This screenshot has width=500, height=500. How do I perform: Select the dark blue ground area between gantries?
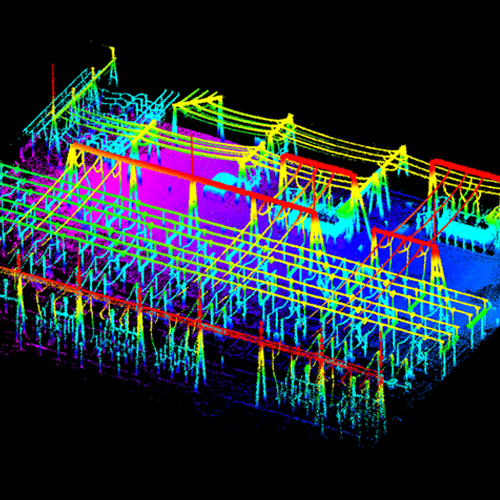tap(350, 247)
